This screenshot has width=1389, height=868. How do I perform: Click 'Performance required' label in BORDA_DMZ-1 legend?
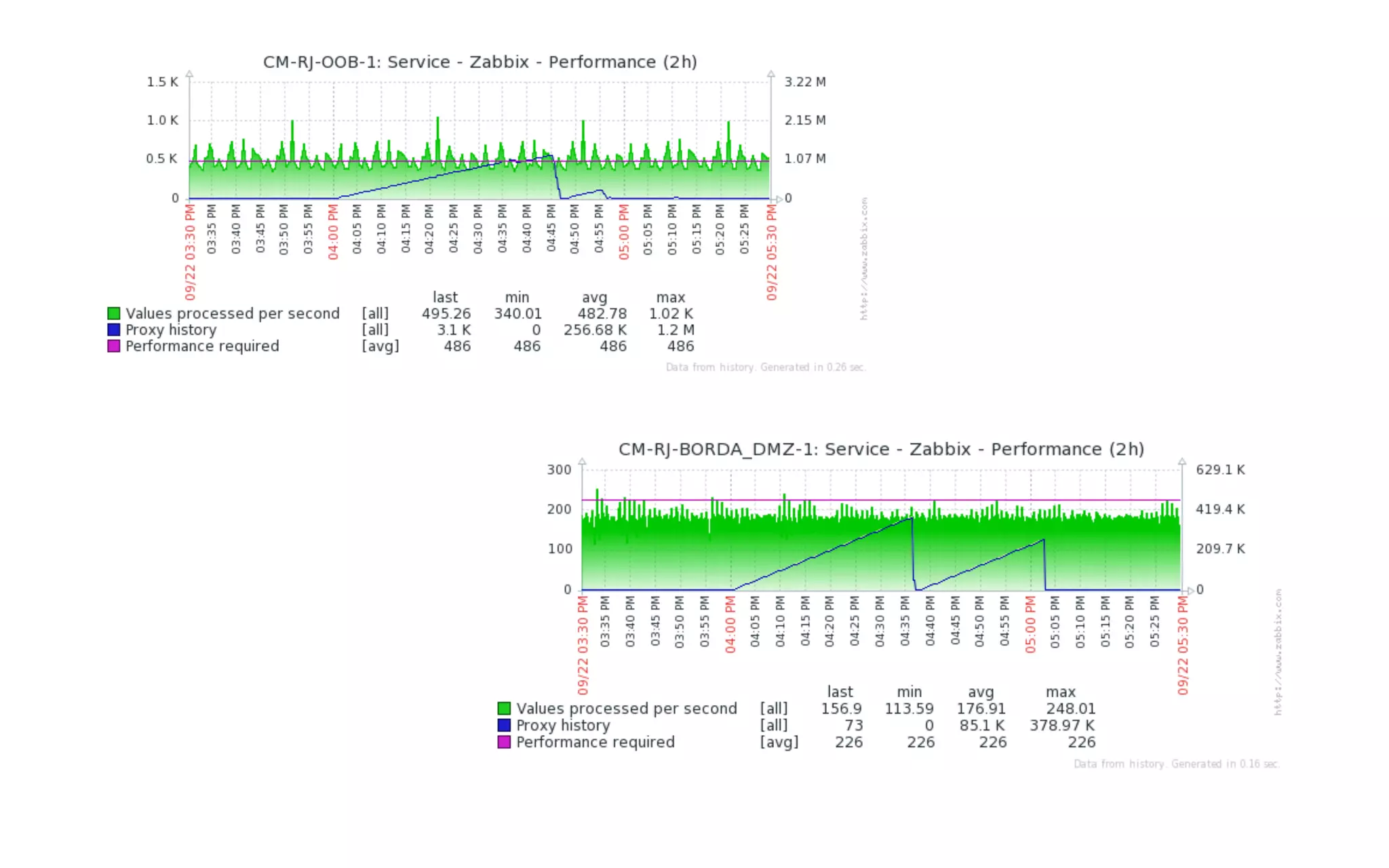pyautogui.click(x=595, y=742)
